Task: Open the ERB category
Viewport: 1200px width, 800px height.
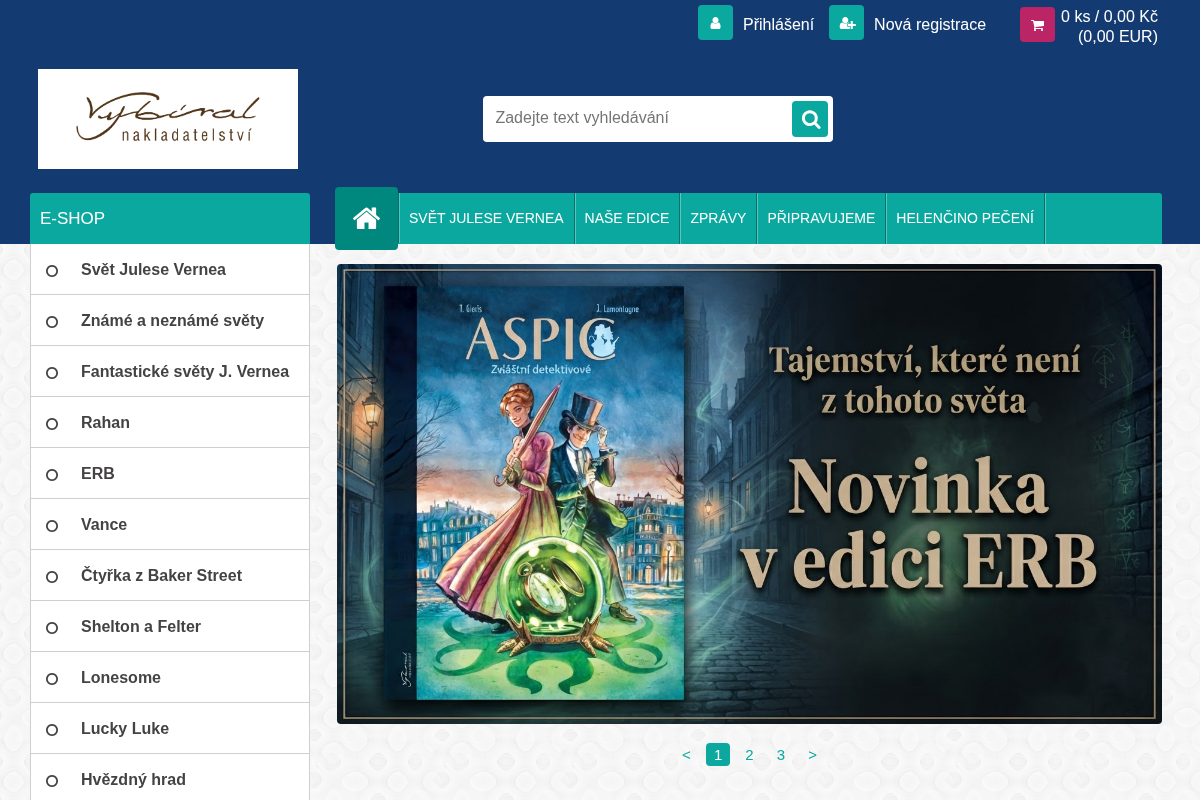Action: (170, 474)
